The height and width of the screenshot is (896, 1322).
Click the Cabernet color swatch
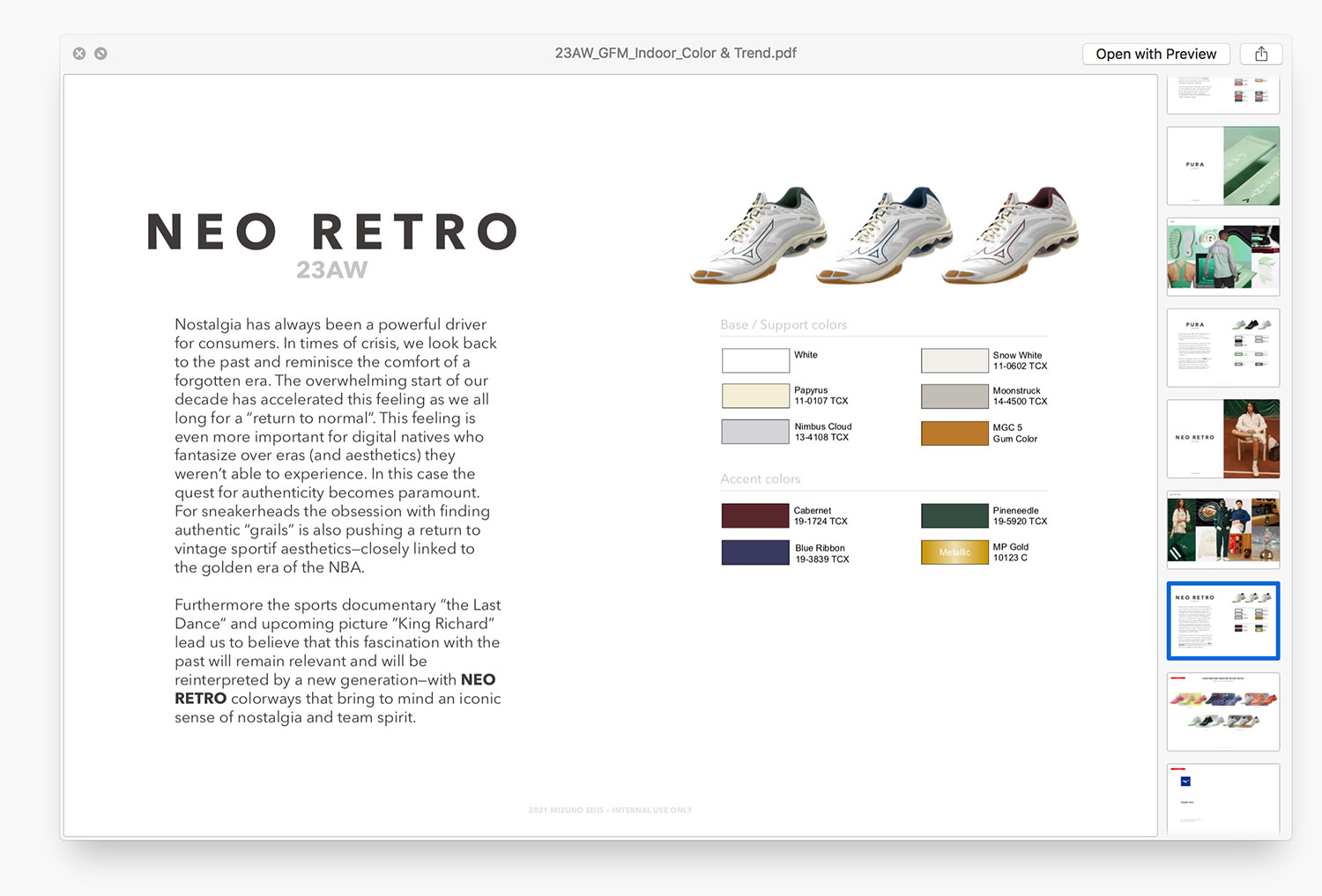pyautogui.click(x=755, y=515)
